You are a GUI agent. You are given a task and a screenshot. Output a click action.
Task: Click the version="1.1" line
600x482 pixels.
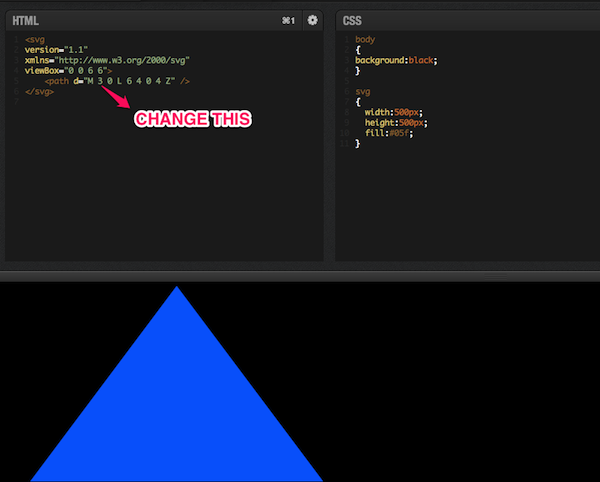61,50
